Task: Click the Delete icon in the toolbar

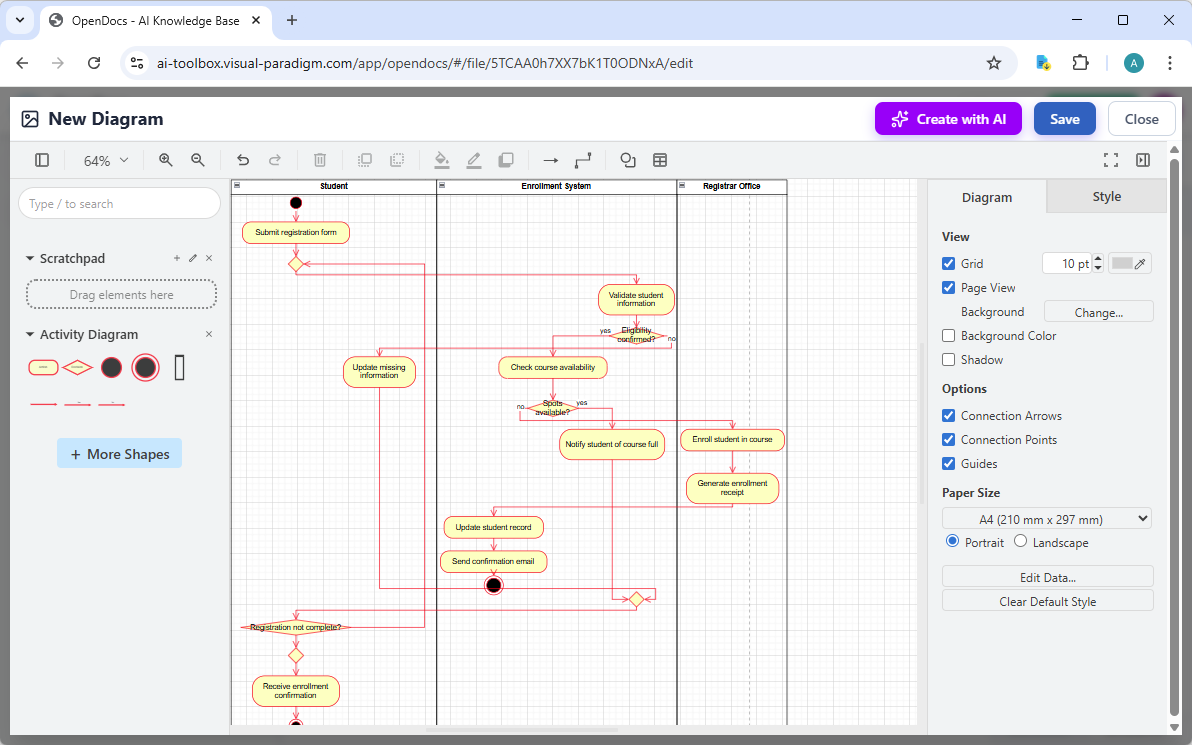Action: coord(319,160)
